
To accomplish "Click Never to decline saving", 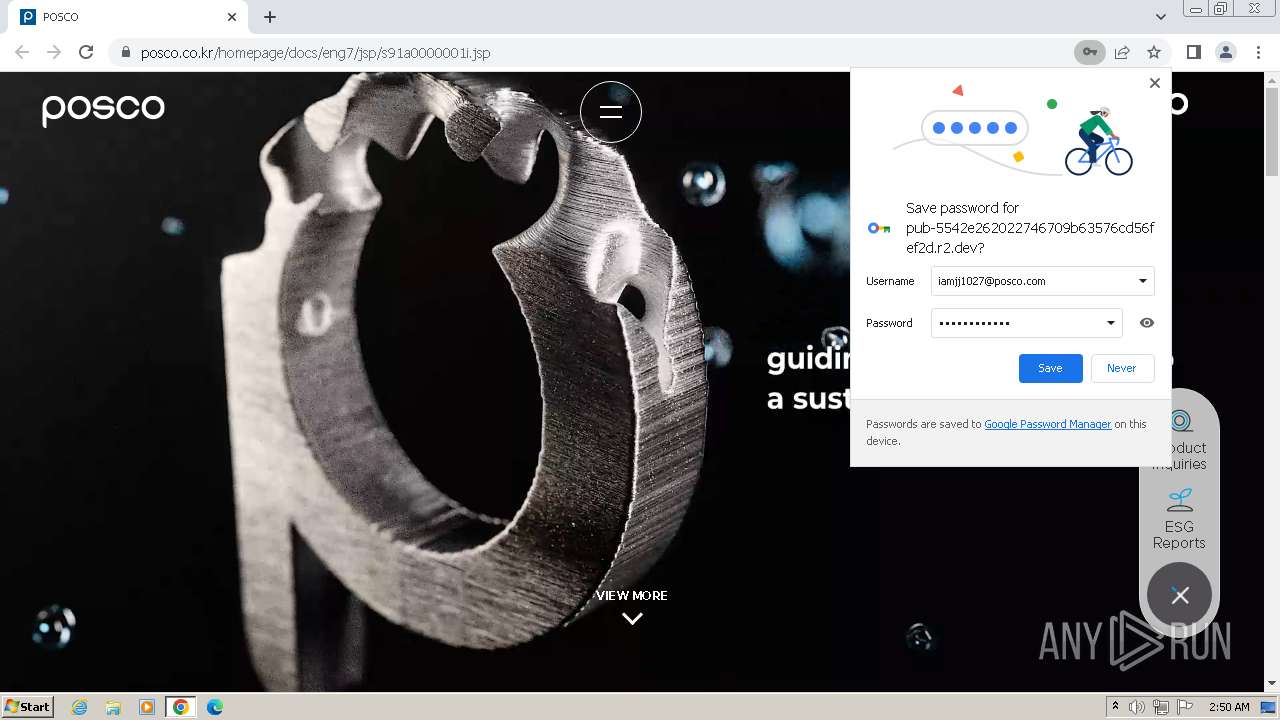I will click(x=1122, y=368).
